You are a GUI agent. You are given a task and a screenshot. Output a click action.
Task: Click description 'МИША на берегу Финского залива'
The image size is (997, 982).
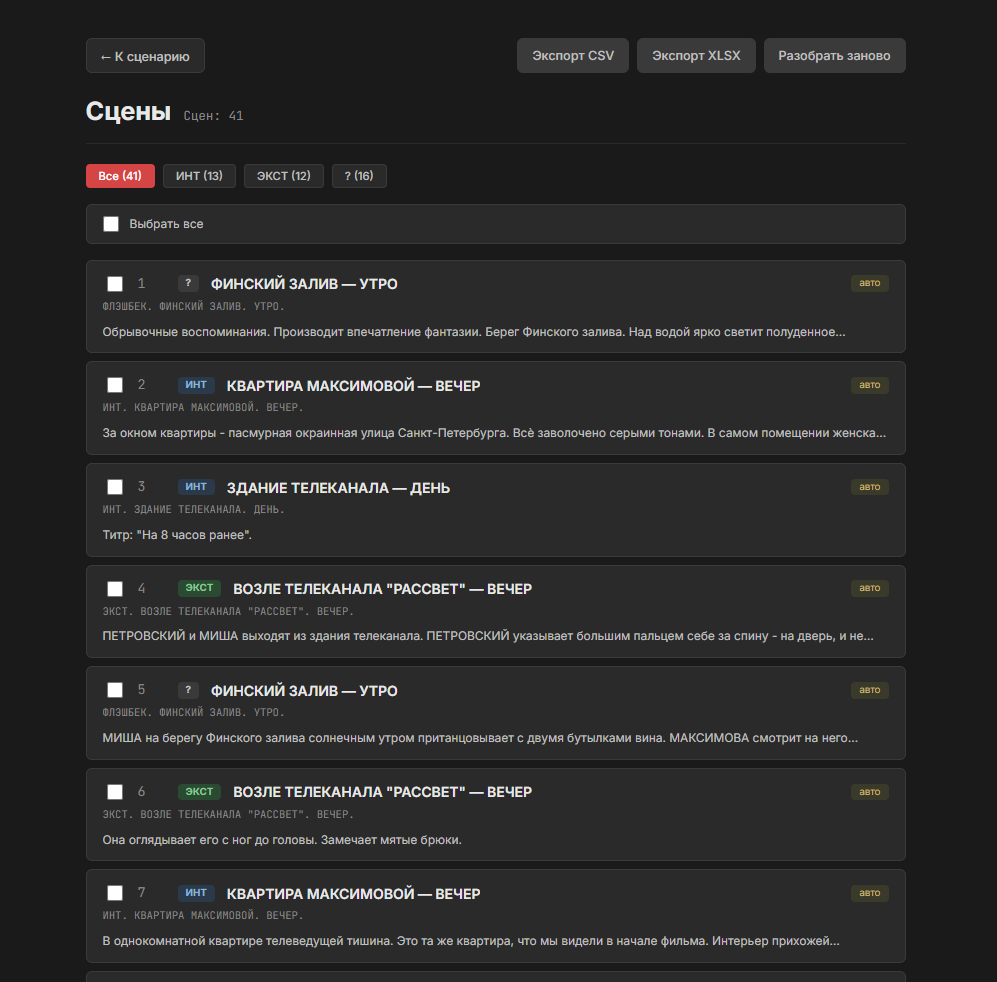click(x=480, y=738)
